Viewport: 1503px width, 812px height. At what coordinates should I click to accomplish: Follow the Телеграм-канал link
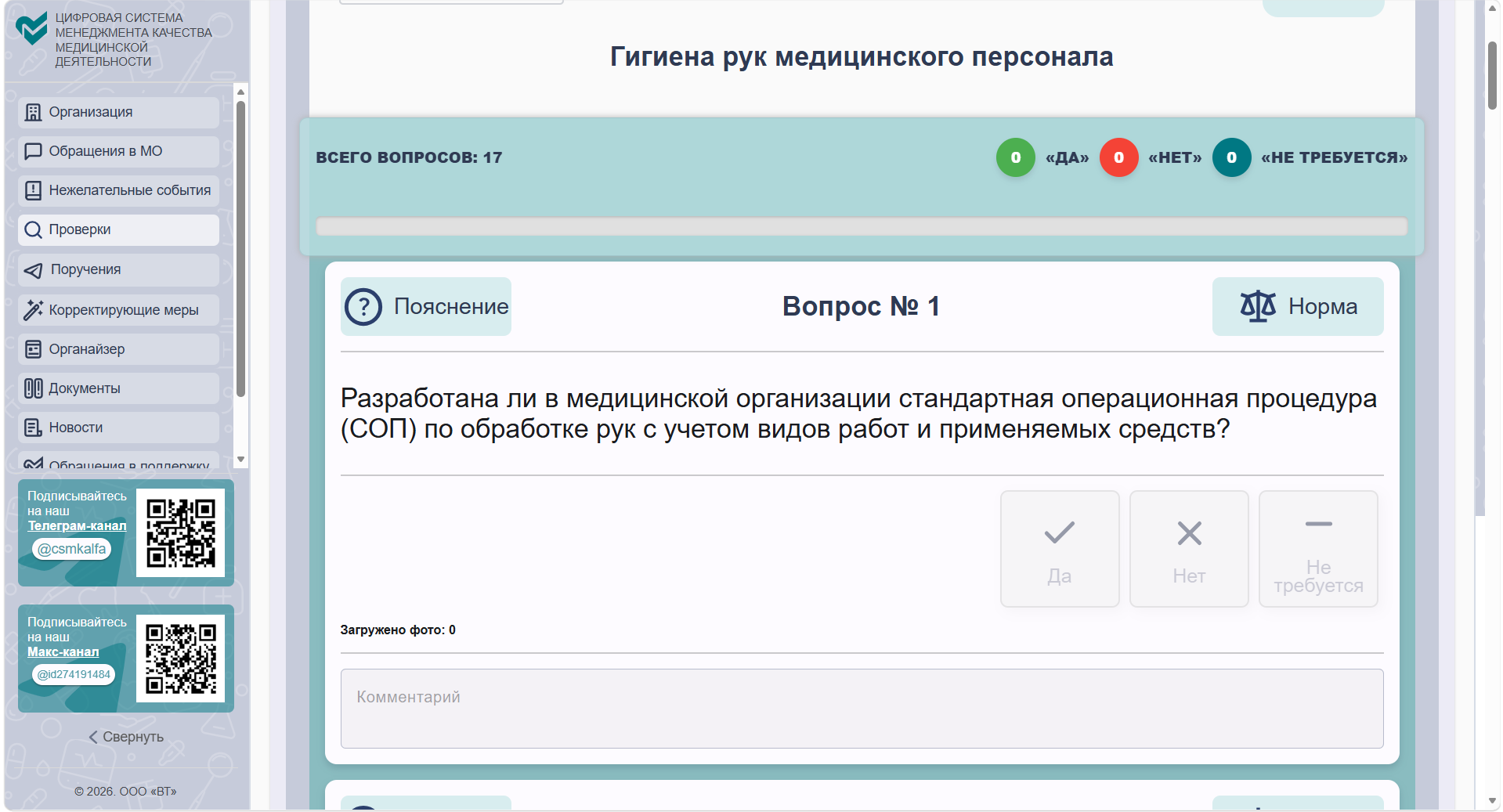pyautogui.click(x=77, y=526)
